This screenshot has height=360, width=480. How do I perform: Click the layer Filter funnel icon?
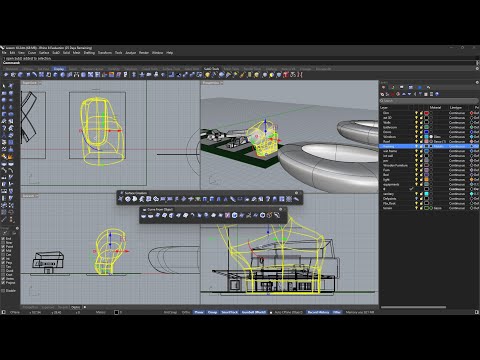(420, 94)
